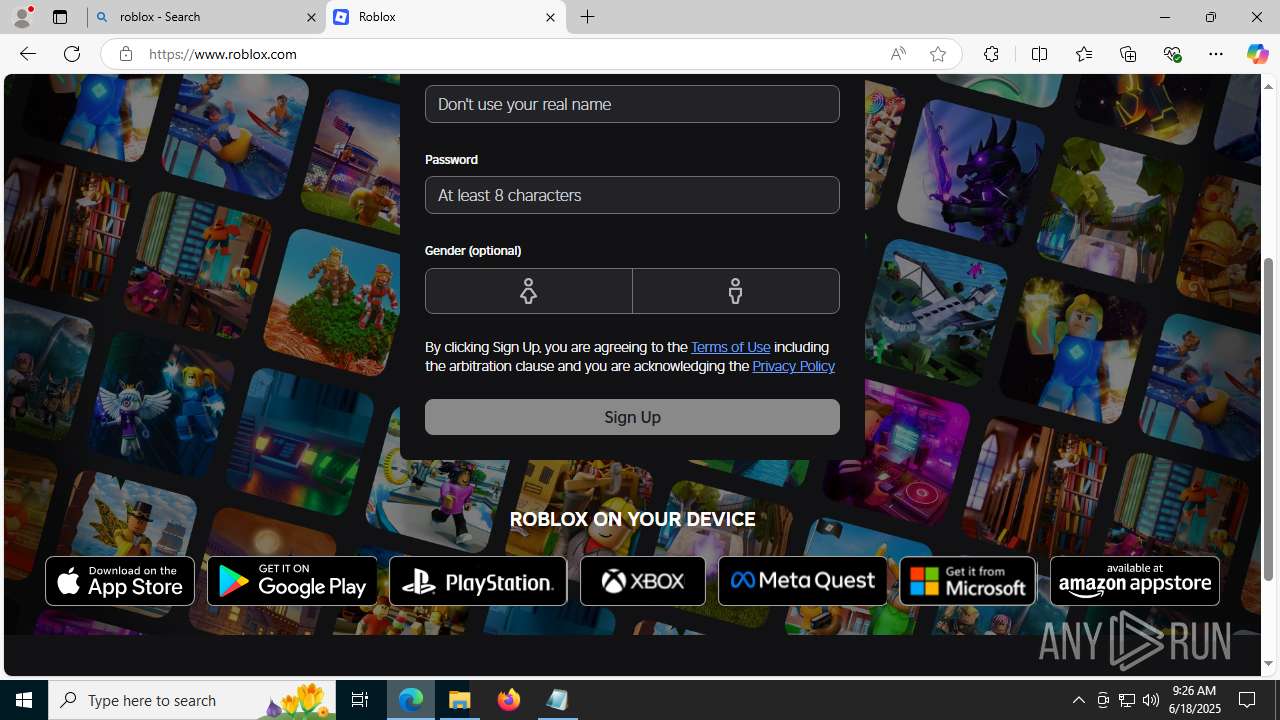
Task: Open the Copilot sidebar
Action: 1257,54
